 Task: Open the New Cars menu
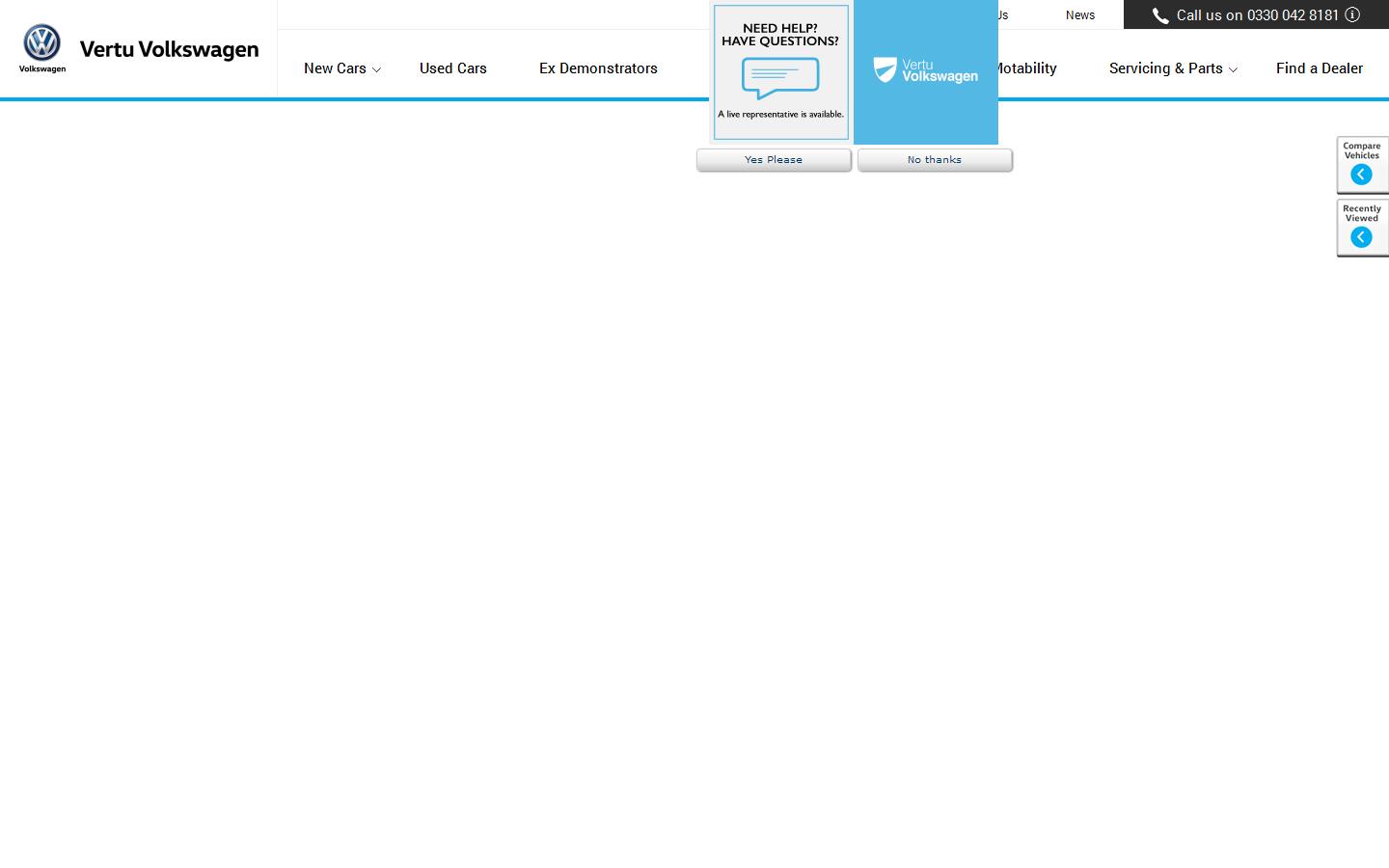[x=334, y=68]
